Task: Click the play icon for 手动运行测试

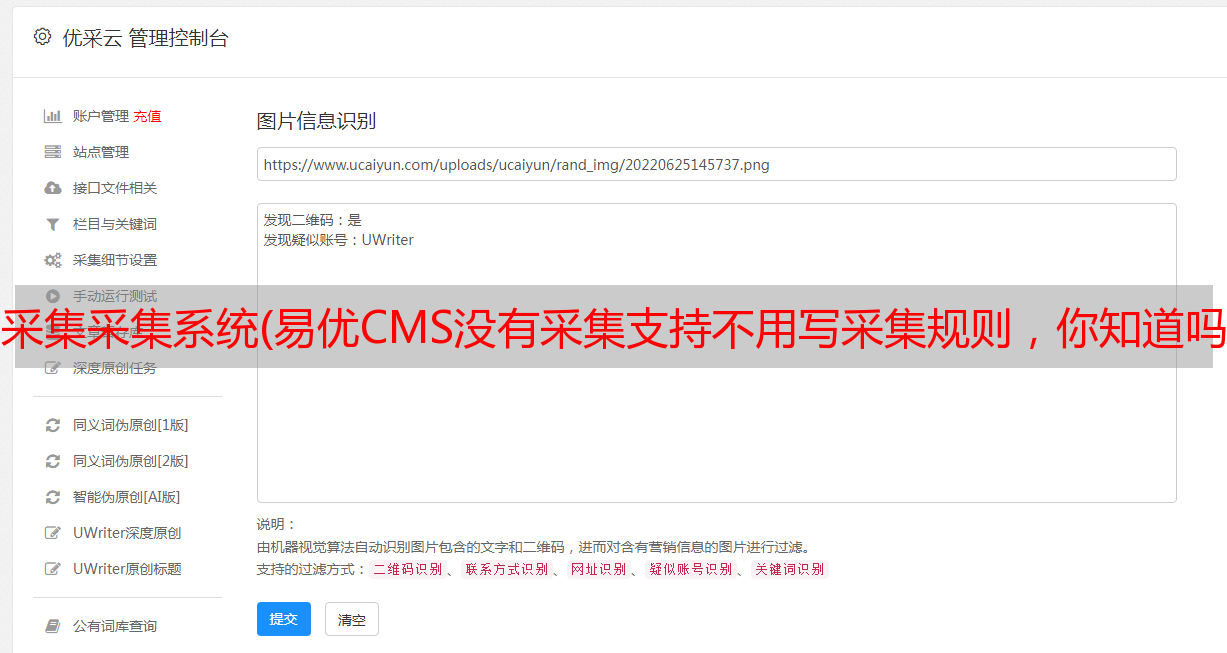Action: 53,296
